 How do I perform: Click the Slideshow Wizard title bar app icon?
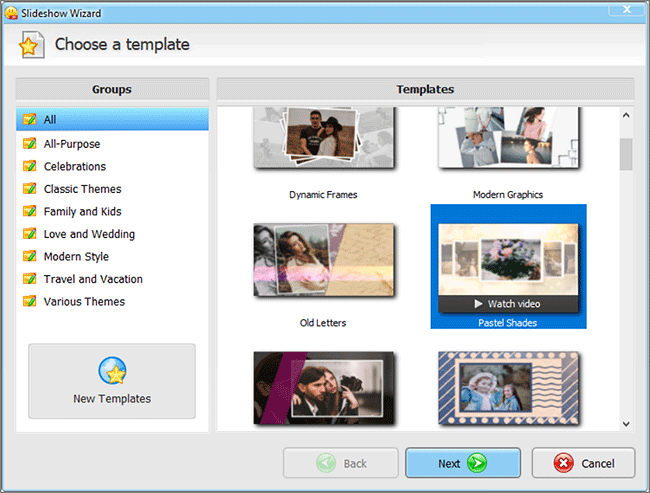pos(11,13)
